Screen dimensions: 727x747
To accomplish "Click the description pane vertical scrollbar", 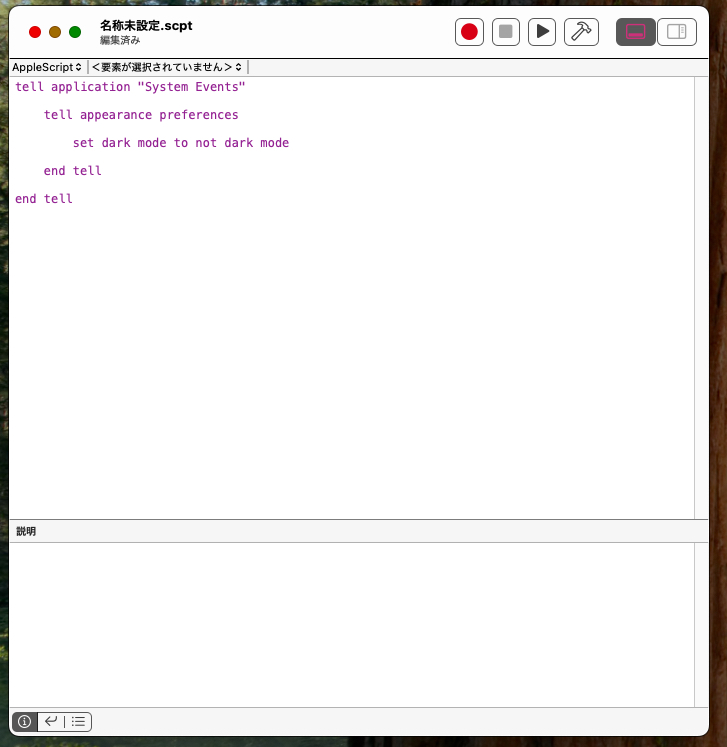I will coord(701,625).
